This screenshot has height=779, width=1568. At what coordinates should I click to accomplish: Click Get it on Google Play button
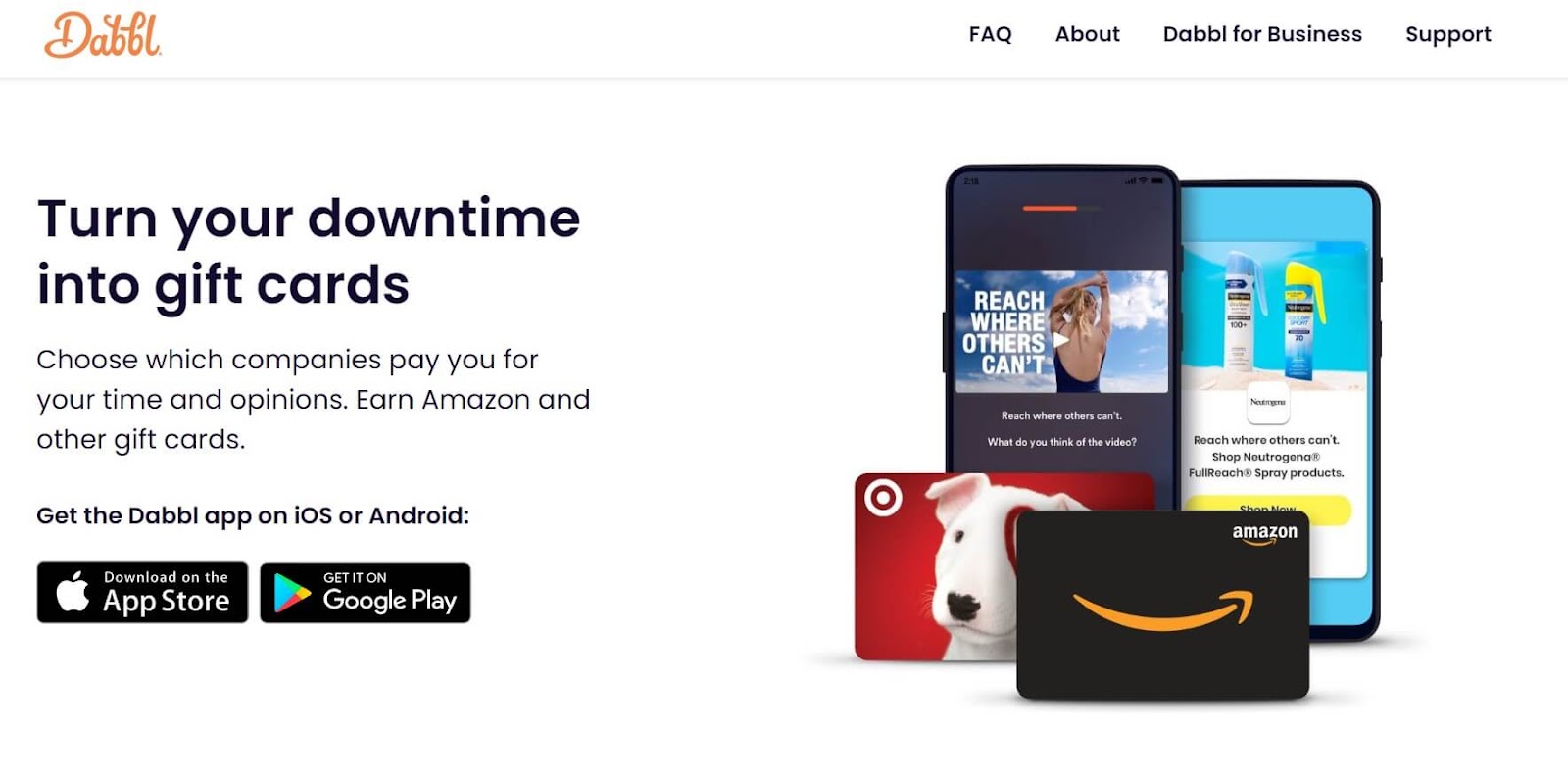coord(366,593)
